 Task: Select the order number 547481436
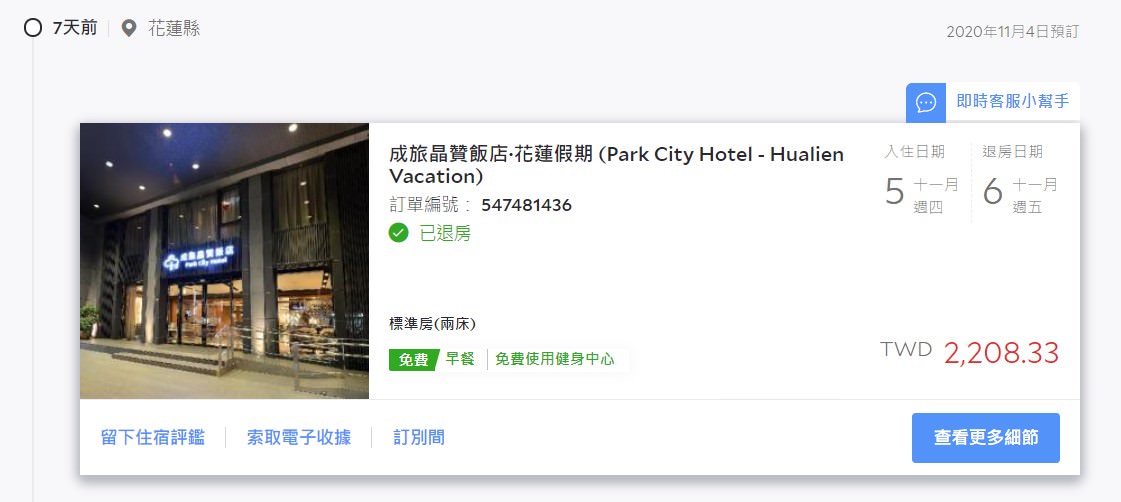click(526, 205)
